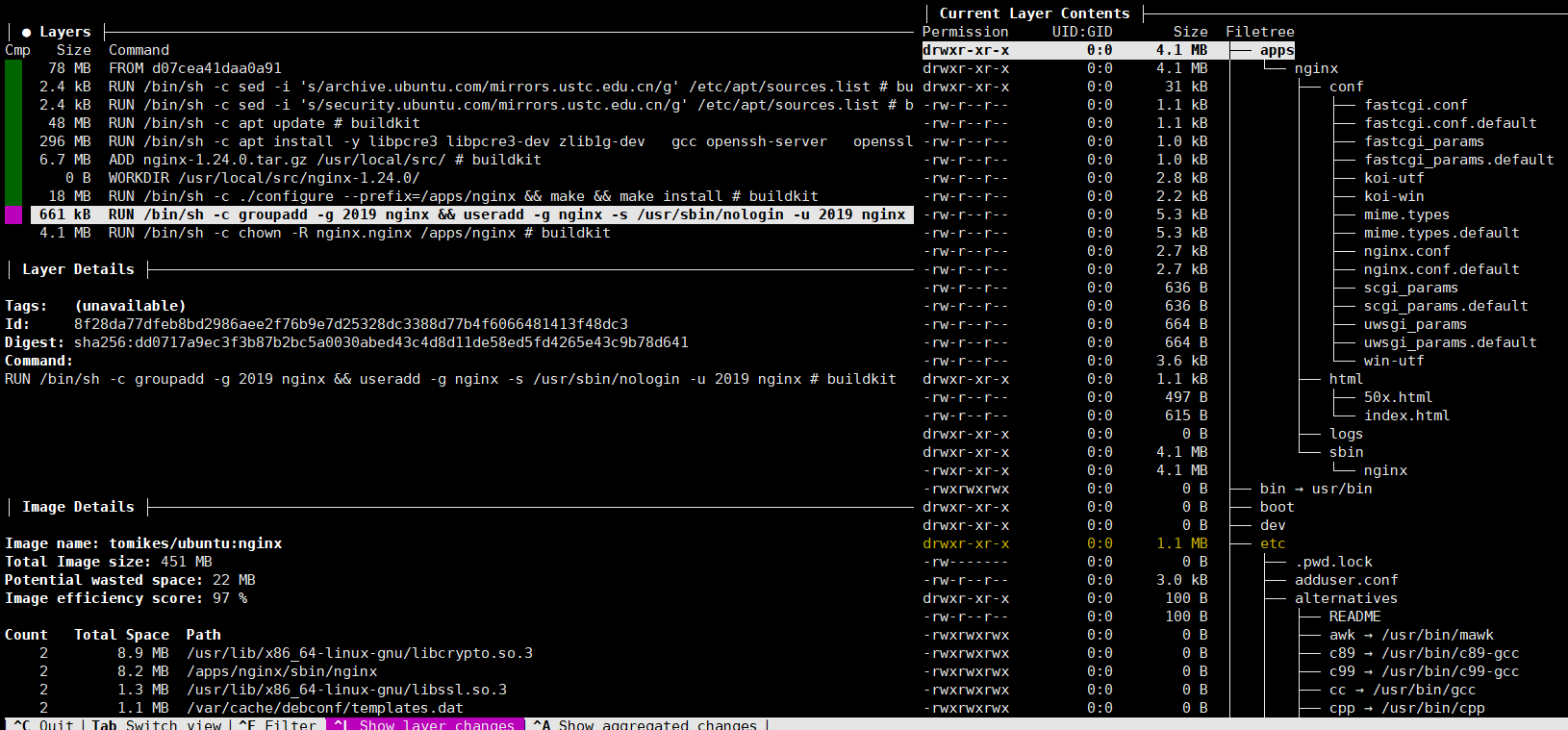
Task: Click the /var/cache/debconf/templates.dat path
Action: coord(324,708)
